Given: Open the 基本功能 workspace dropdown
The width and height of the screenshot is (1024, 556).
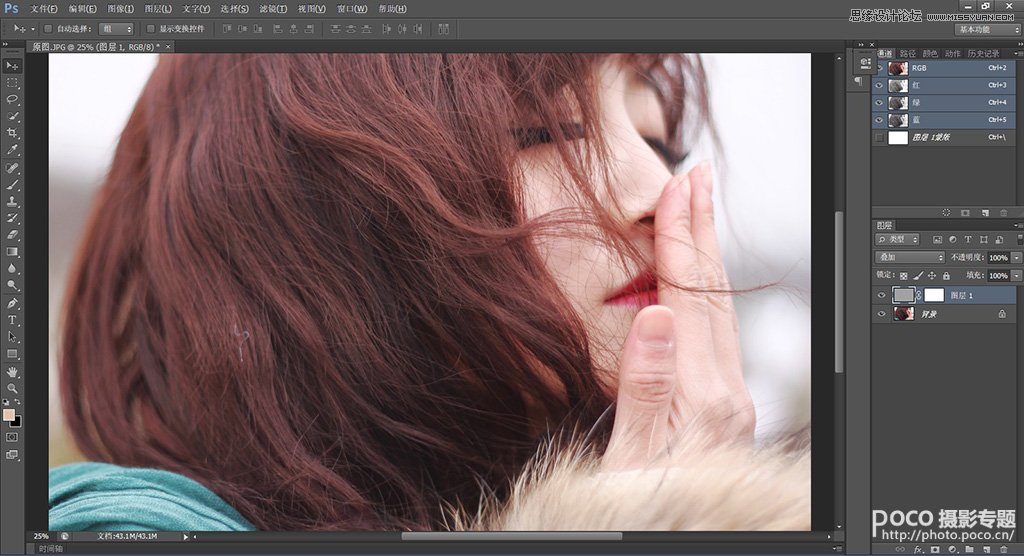Looking at the screenshot, I should (x=987, y=29).
